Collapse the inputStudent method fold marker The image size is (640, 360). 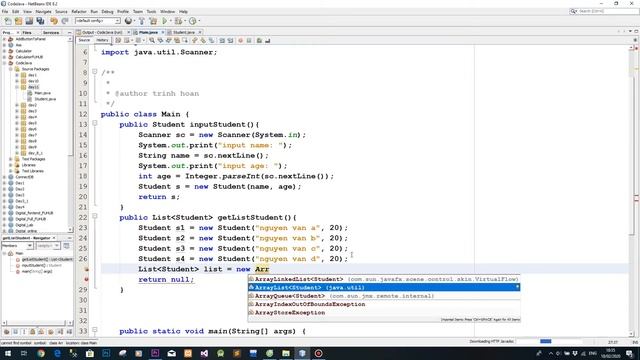[95, 123]
